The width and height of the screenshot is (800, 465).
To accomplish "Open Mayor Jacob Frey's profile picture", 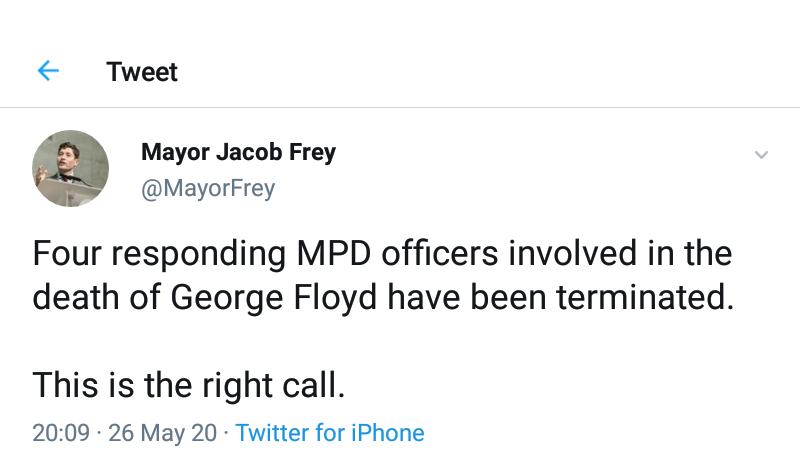I will click(70, 168).
